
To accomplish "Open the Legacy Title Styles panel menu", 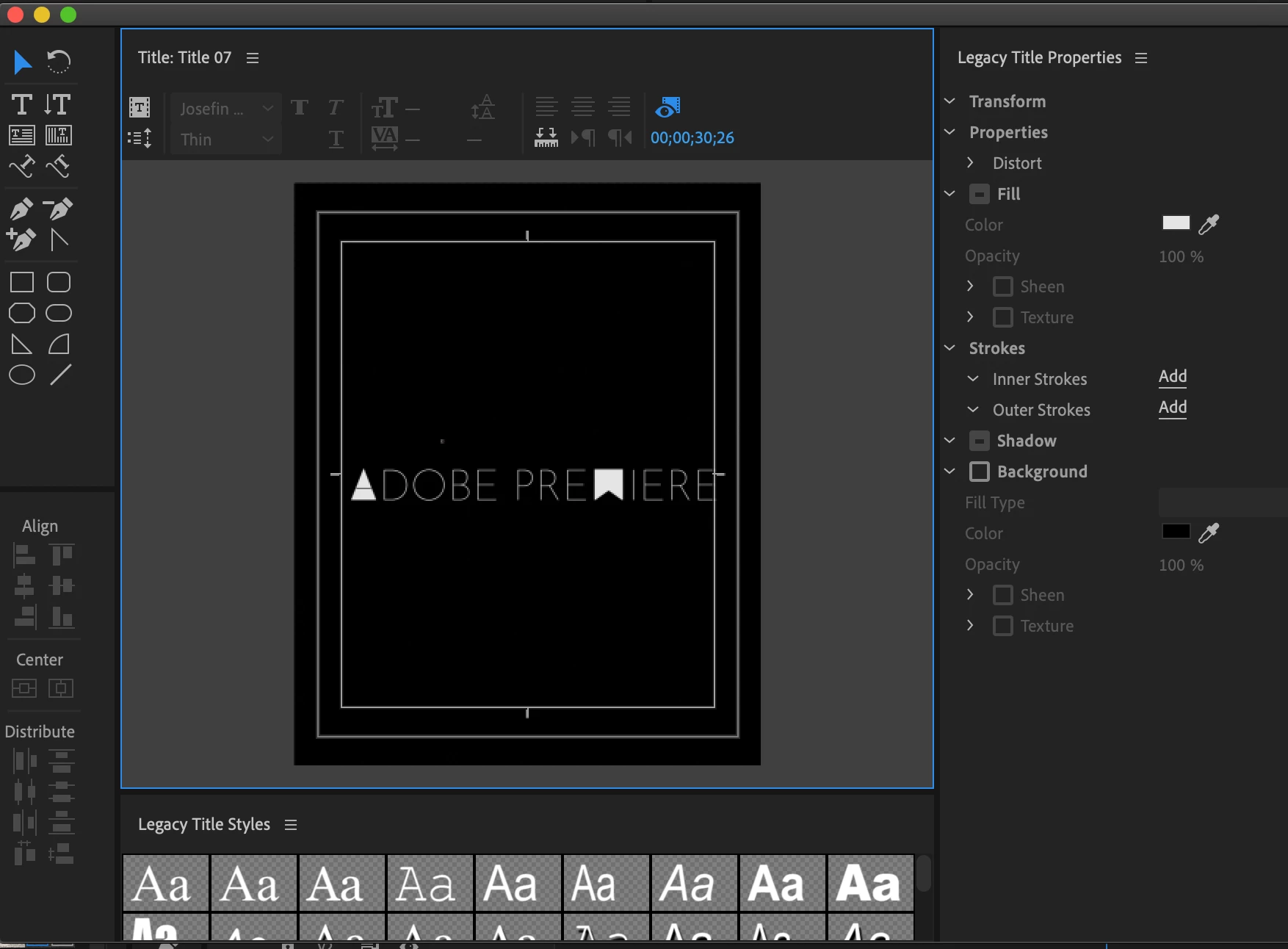I will coord(291,825).
